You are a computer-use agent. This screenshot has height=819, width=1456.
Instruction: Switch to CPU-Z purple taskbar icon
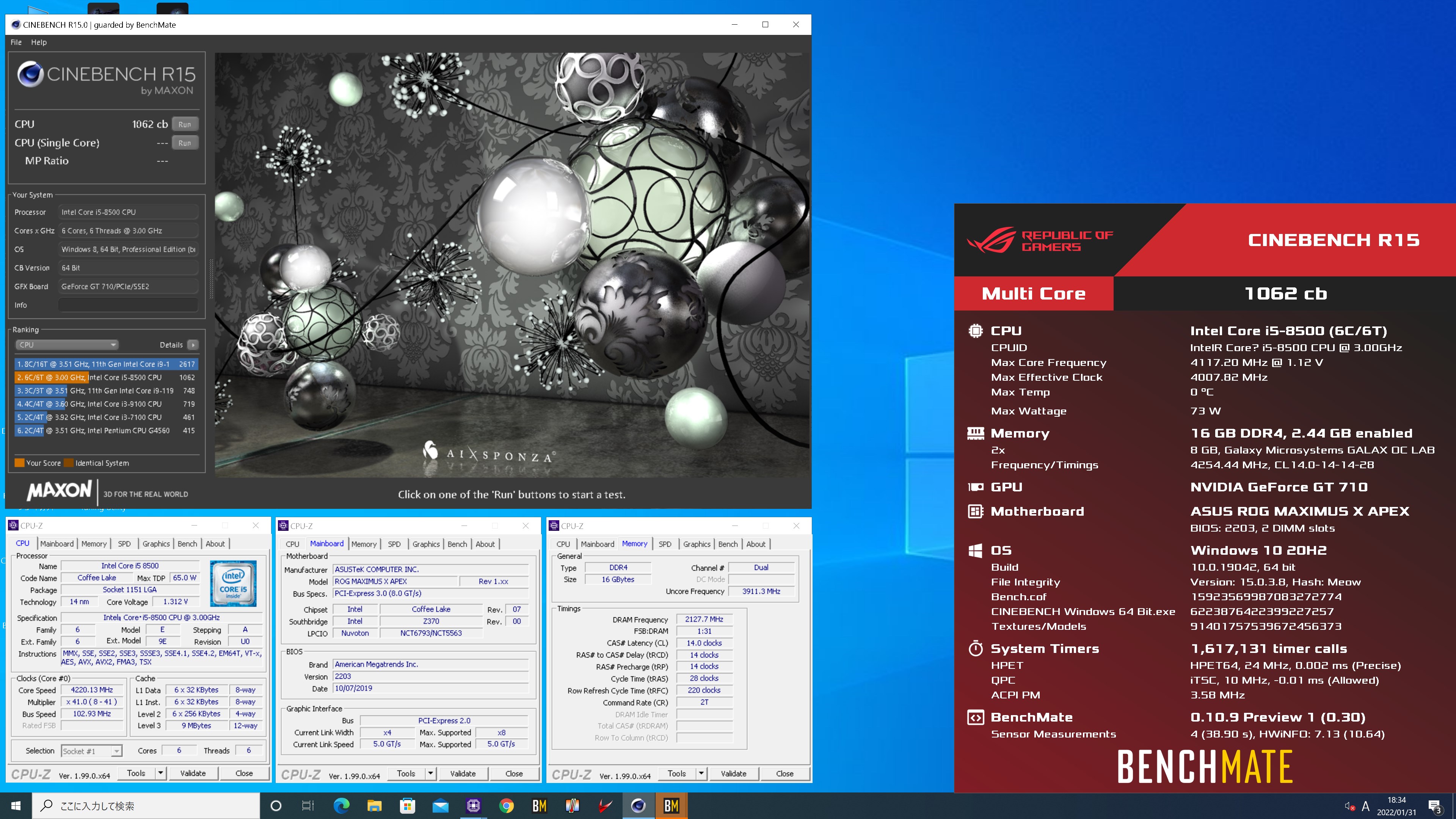[473, 805]
